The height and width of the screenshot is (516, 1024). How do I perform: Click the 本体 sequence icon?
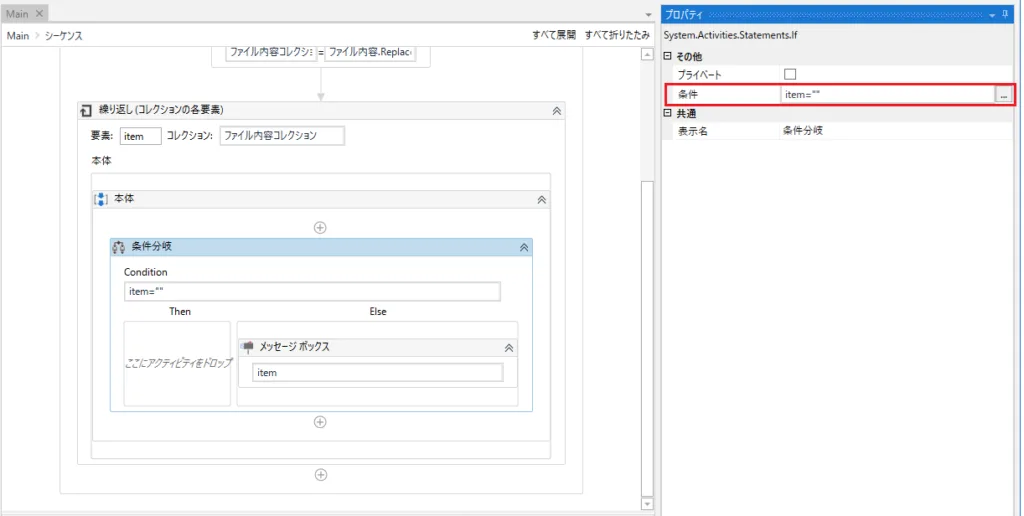[101, 199]
